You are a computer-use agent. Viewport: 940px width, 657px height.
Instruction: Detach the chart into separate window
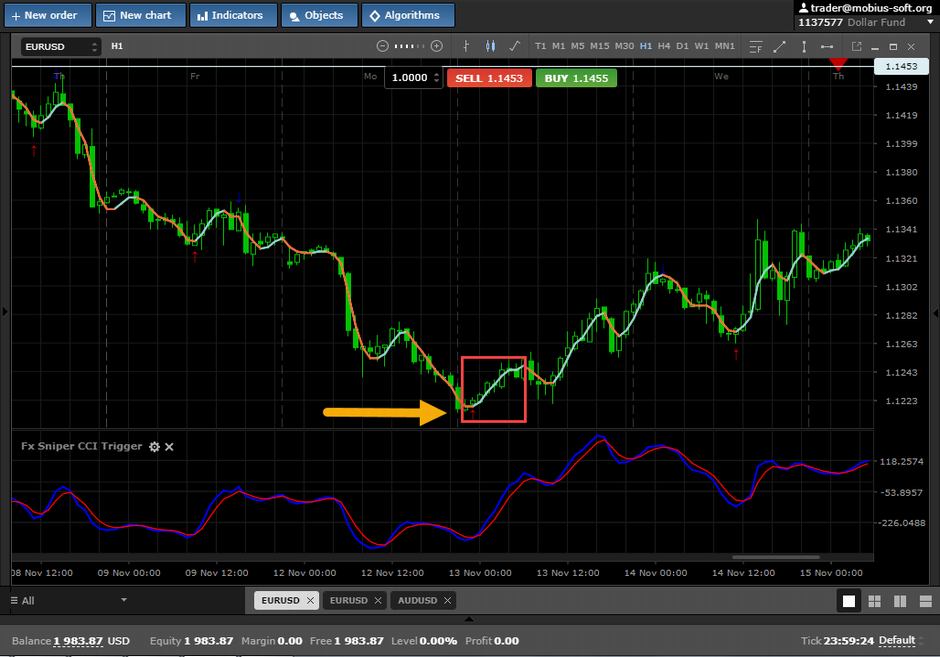(857, 47)
